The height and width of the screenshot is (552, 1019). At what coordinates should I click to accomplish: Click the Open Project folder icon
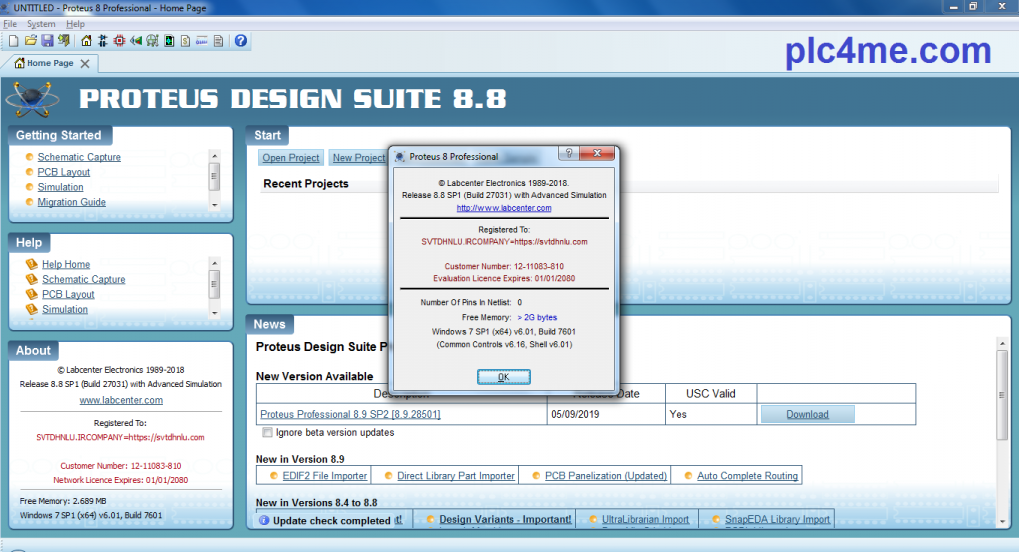[30, 41]
